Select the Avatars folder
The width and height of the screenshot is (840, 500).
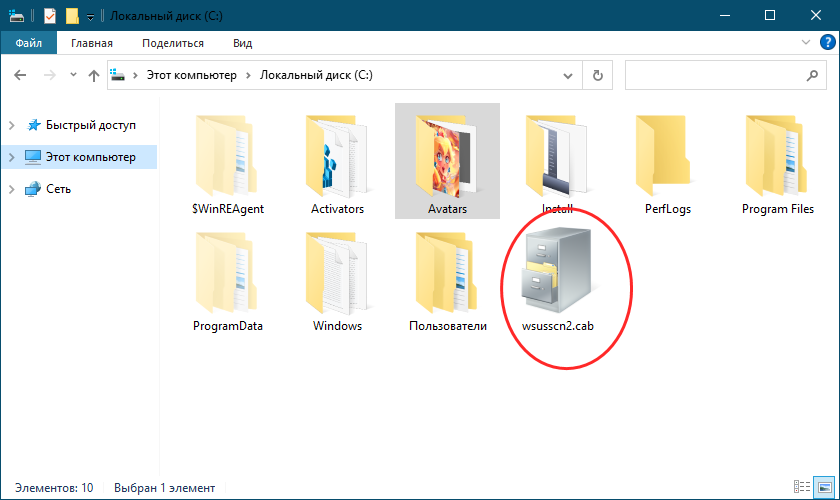pyautogui.click(x=447, y=161)
